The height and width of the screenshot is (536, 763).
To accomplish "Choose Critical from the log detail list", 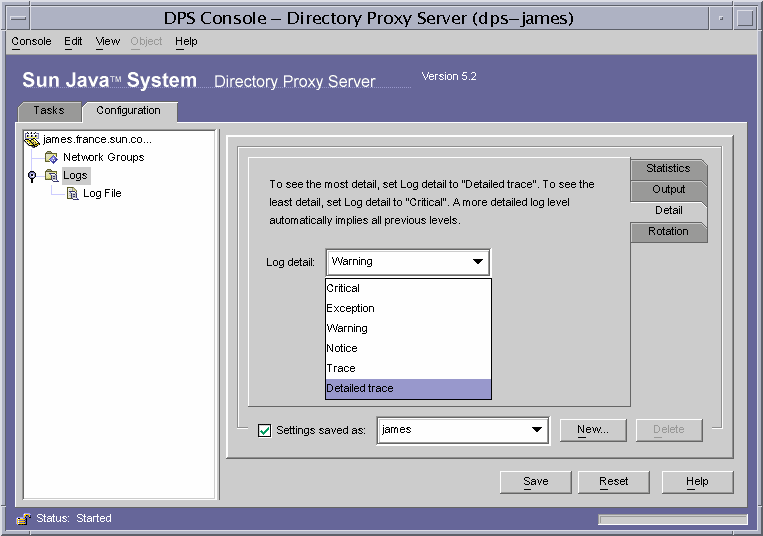I will [408, 288].
